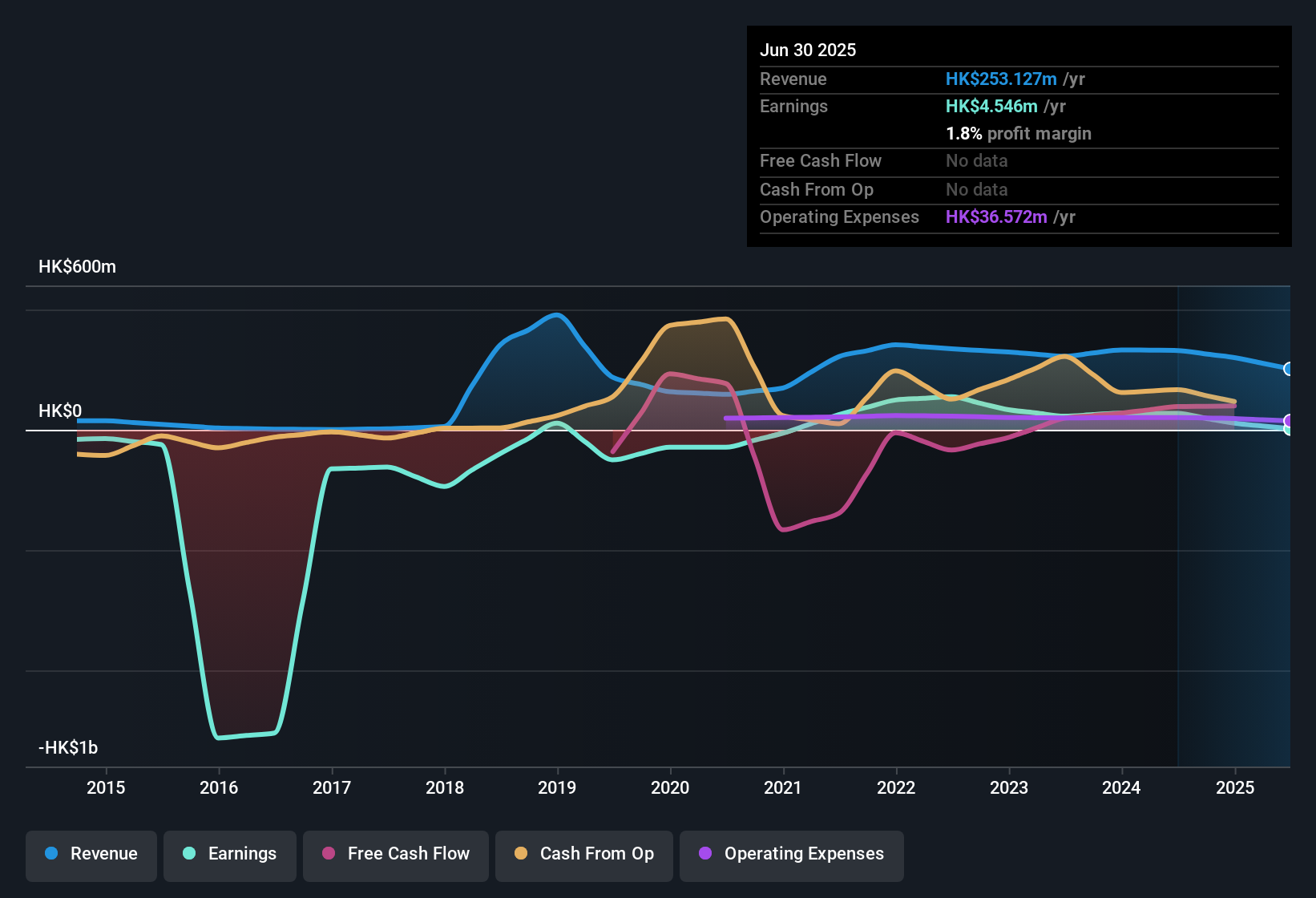
Task: Click the Cash From Op tooltip row label
Action: (817, 189)
